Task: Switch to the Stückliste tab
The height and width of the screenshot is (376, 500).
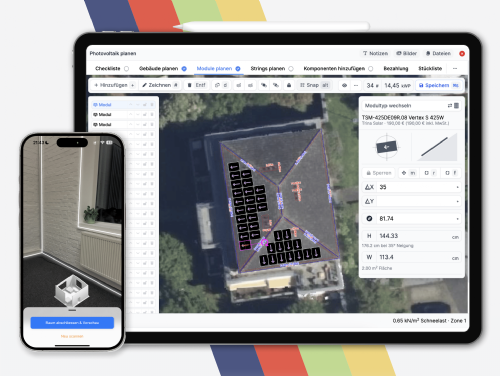Action: click(430, 69)
